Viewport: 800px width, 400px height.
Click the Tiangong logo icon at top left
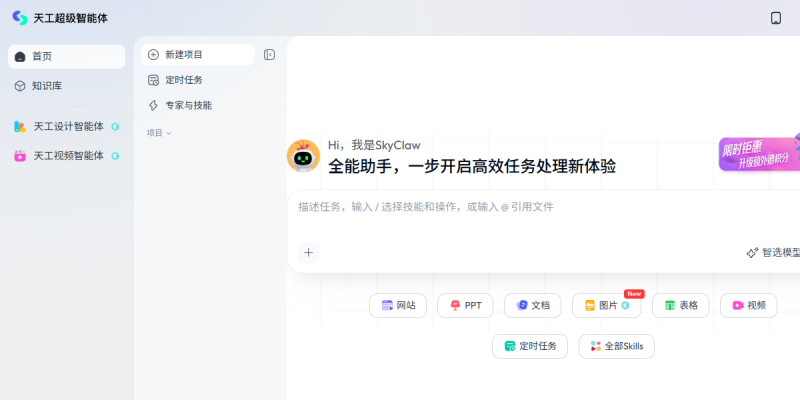pos(20,18)
